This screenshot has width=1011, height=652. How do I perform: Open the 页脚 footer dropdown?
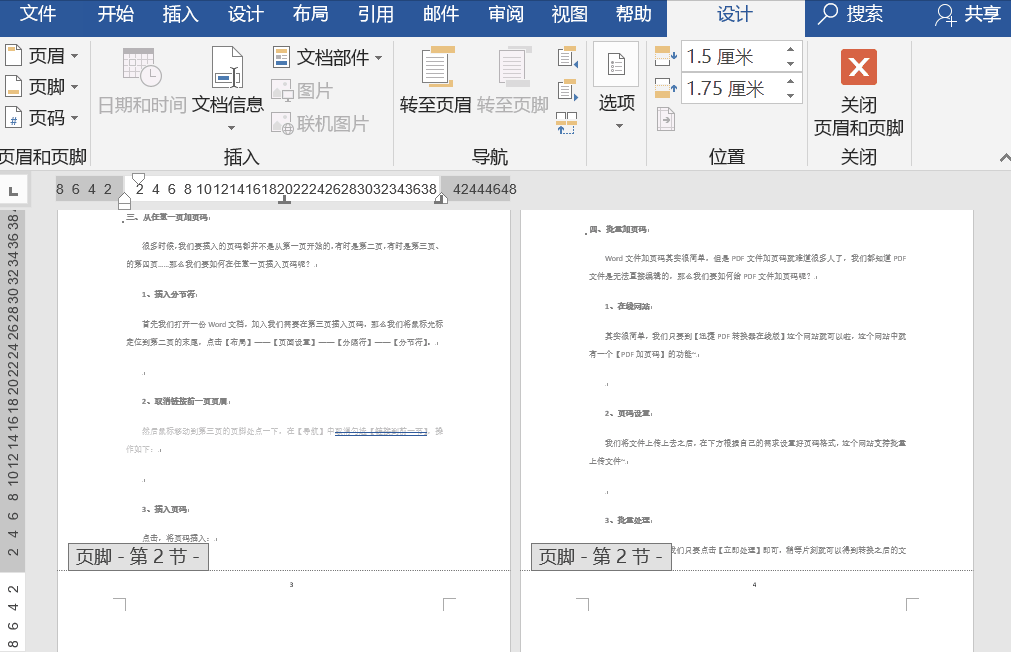tap(42, 86)
